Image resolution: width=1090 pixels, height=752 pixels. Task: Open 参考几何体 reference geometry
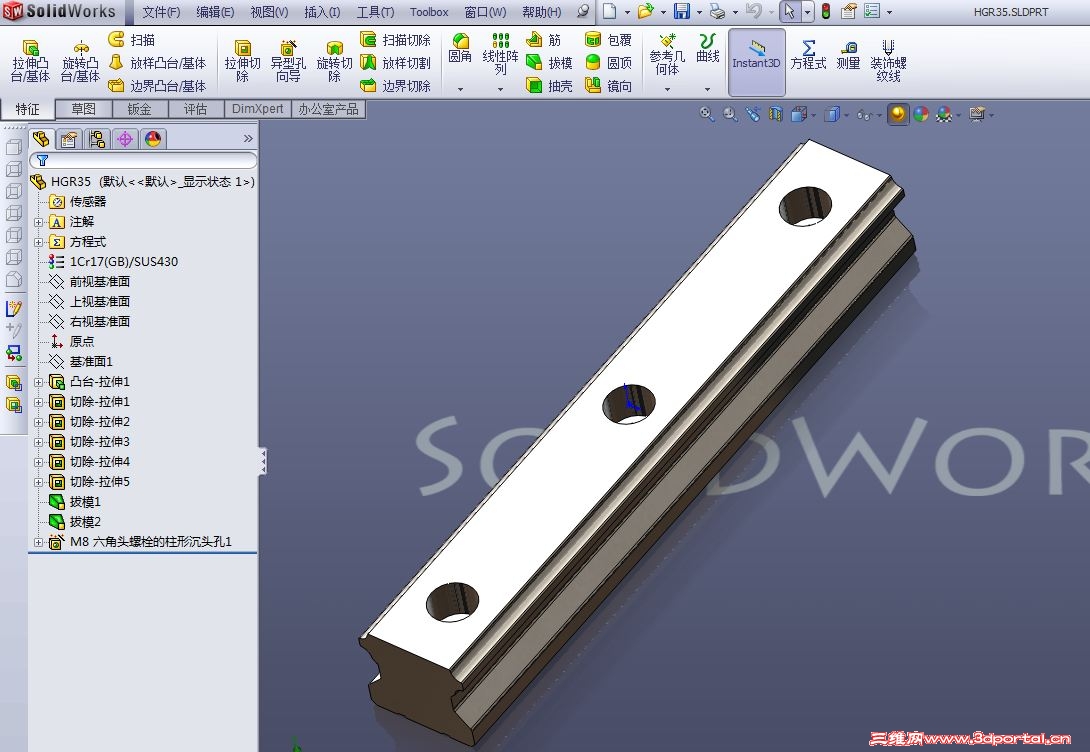pos(667,54)
